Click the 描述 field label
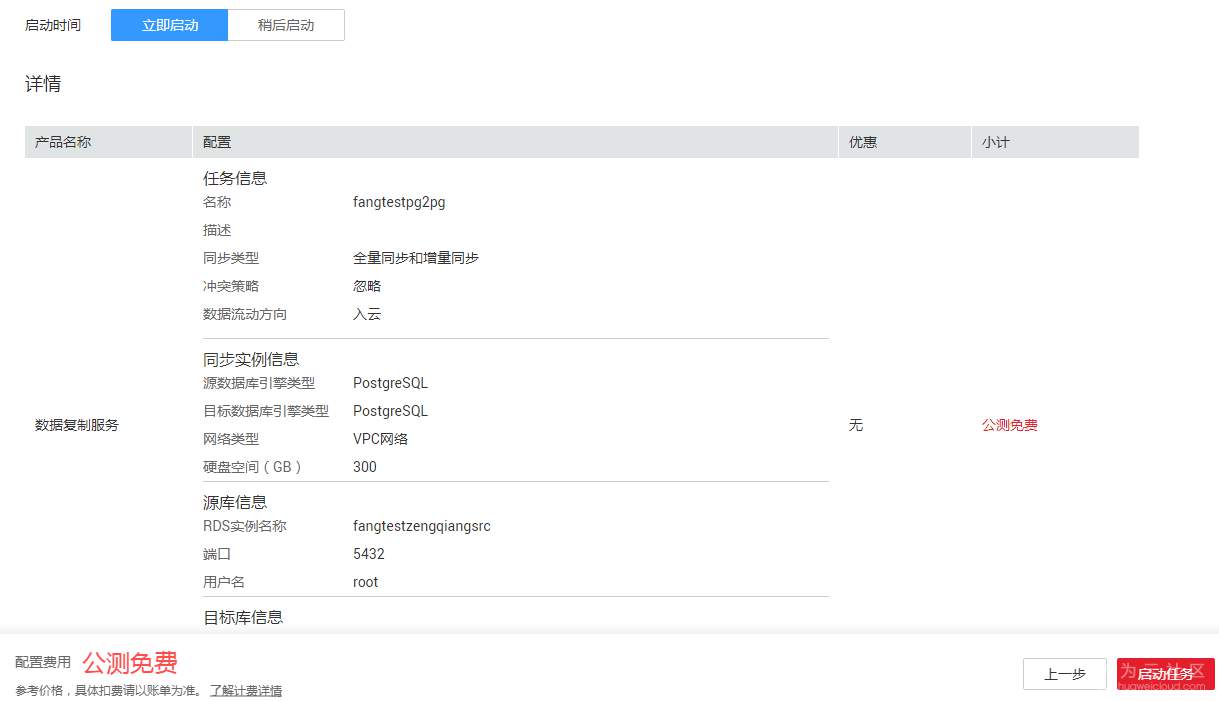Viewport: 1219px width, 701px height. (x=217, y=230)
